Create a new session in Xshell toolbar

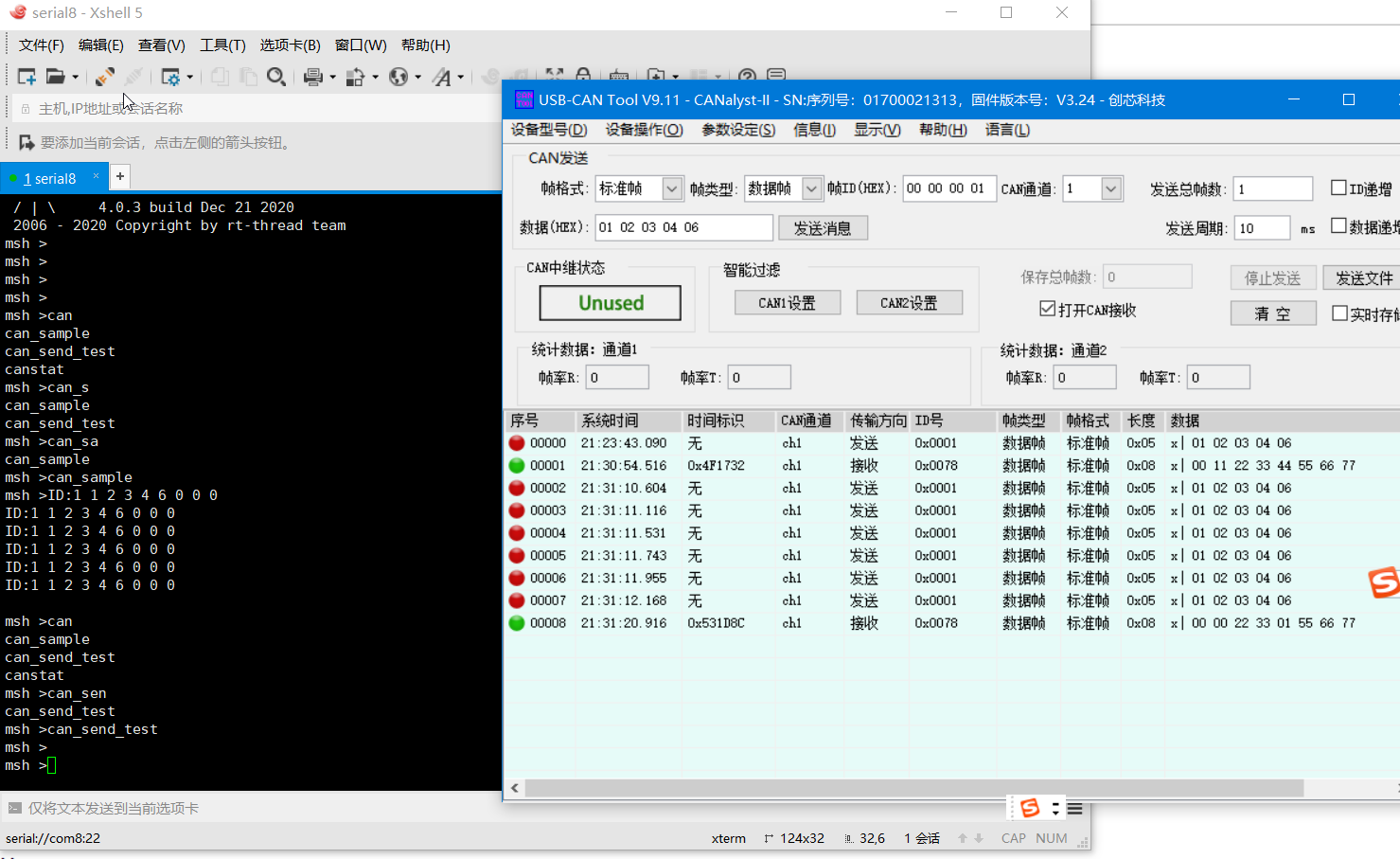pos(27,77)
